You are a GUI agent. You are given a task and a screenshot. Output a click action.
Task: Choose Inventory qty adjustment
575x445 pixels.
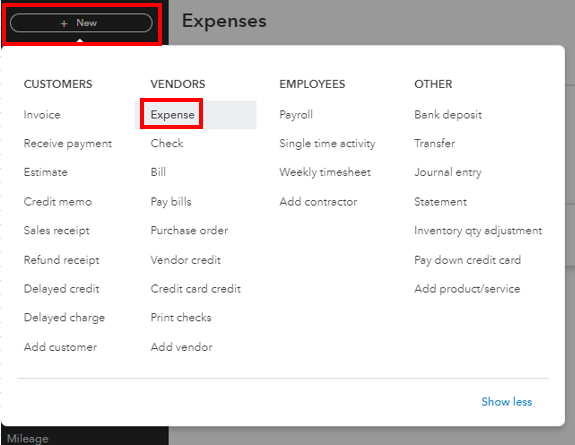click(478, 230)
